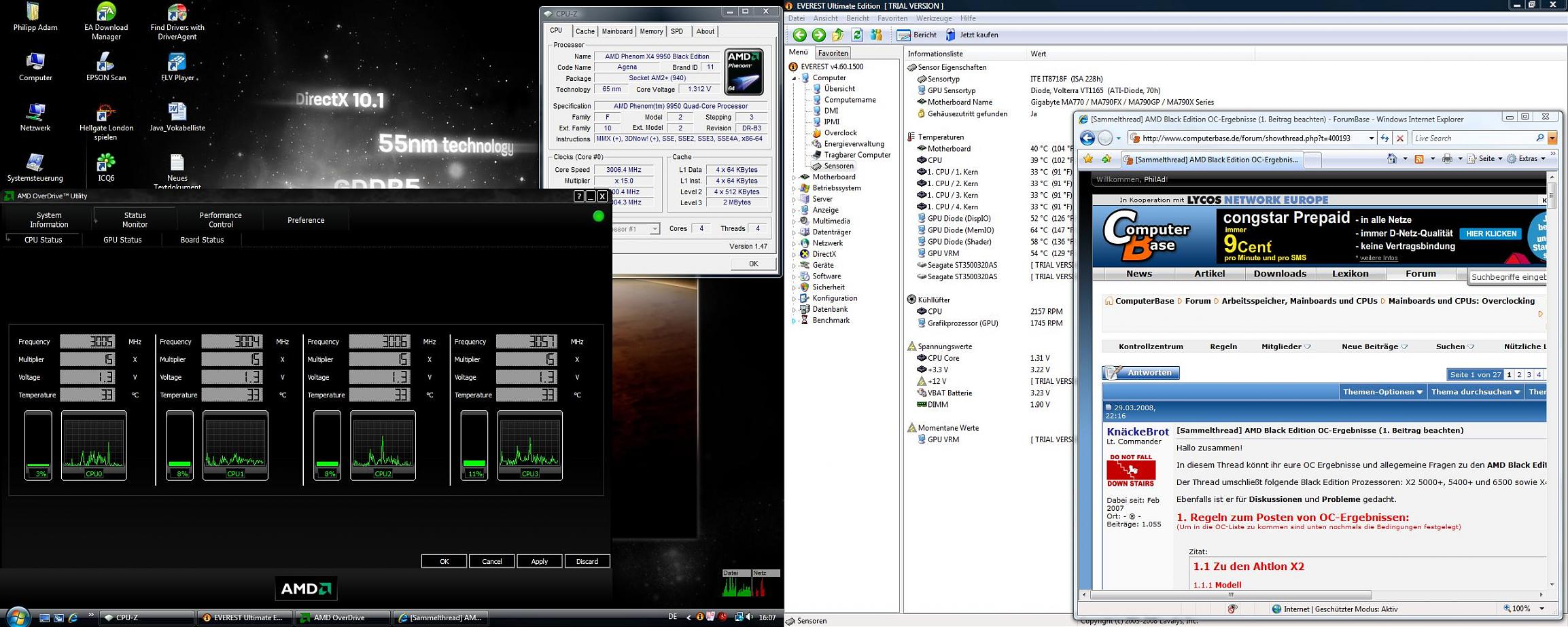
Task: Click Discard in AMD OverDrive
Action: 587,561
